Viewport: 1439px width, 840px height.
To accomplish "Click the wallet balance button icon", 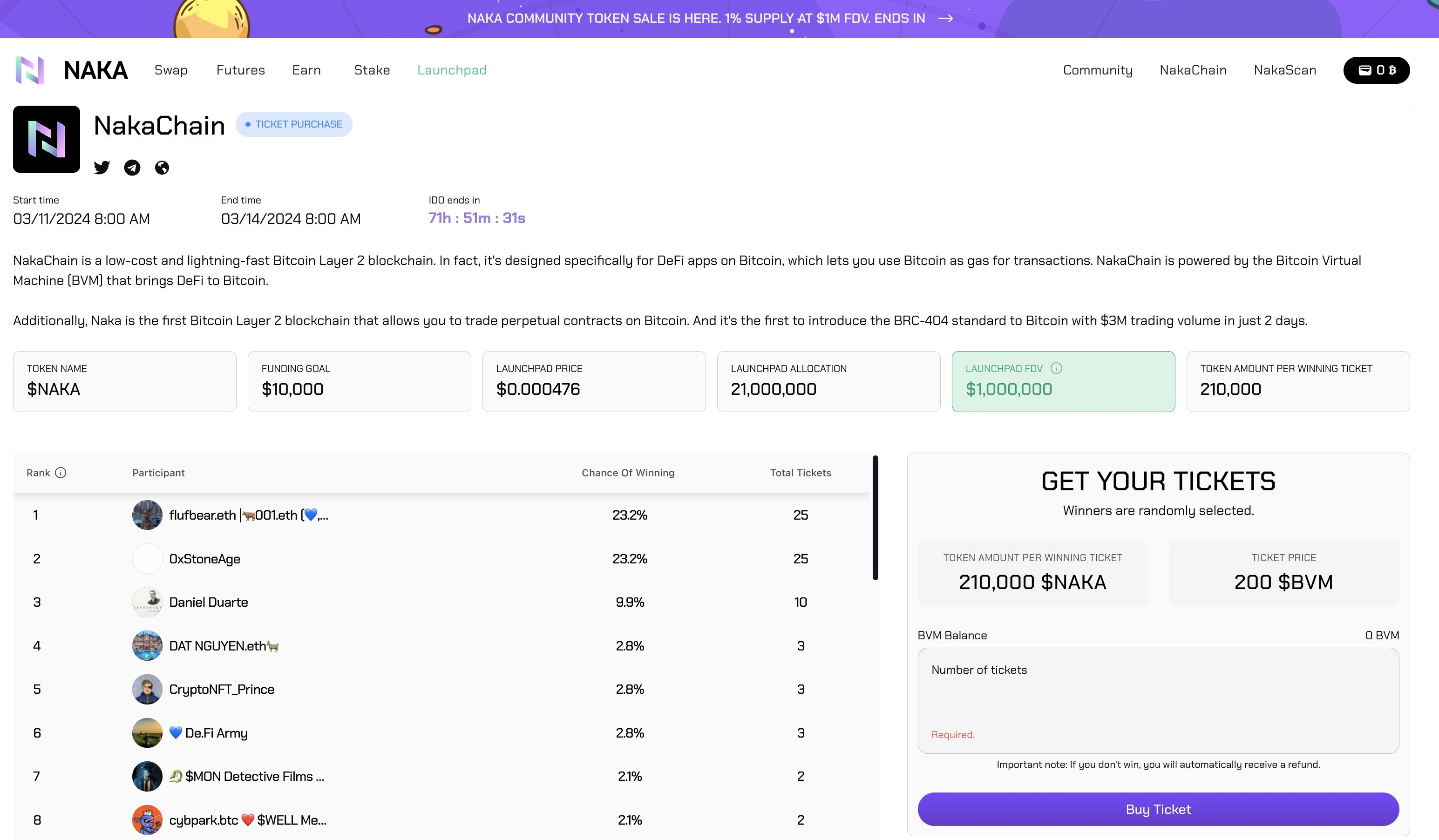I will pos(1364,70).
